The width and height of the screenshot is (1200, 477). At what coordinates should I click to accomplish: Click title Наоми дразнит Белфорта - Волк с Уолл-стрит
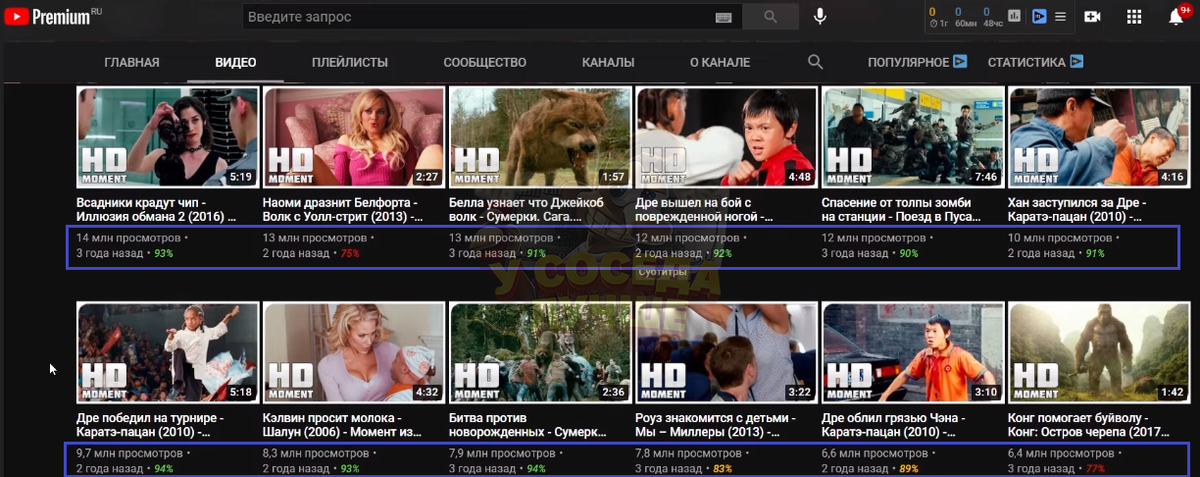pos(343,208)
